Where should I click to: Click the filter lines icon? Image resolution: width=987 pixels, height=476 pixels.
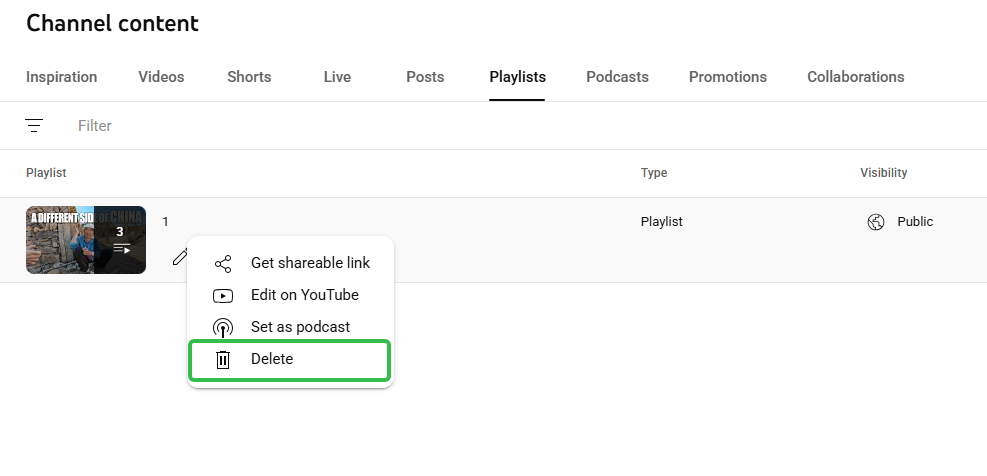click(x=34, y=125)
